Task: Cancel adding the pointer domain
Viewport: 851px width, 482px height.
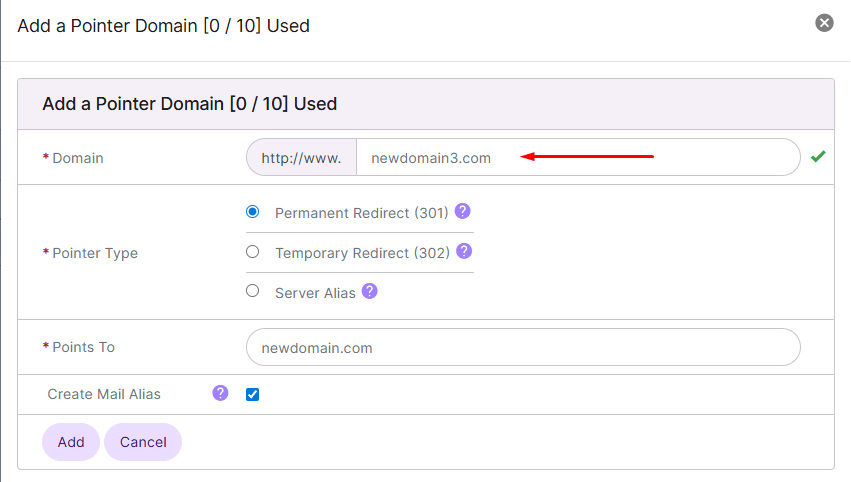Action: pyautogui.click(x=143, y=442)
